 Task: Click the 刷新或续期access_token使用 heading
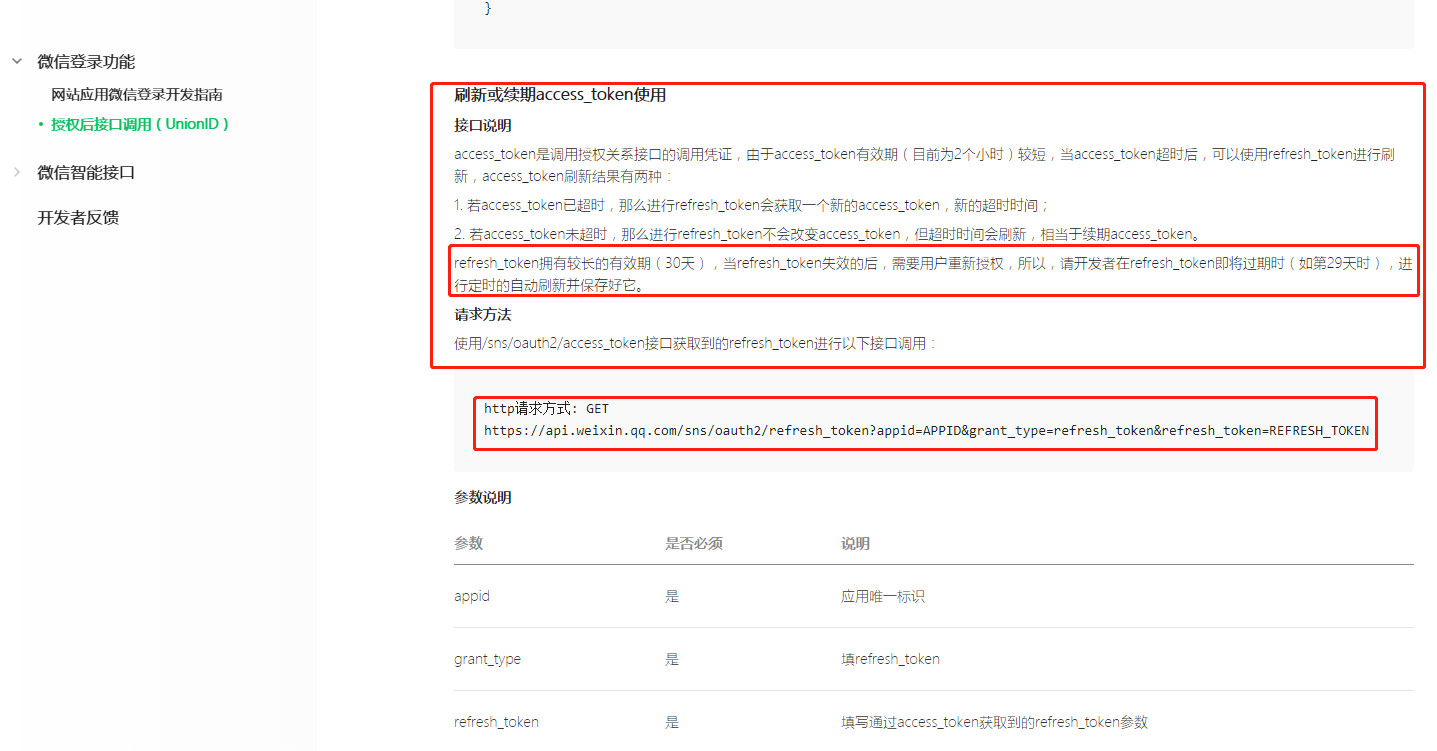click(x=560, y=95)
